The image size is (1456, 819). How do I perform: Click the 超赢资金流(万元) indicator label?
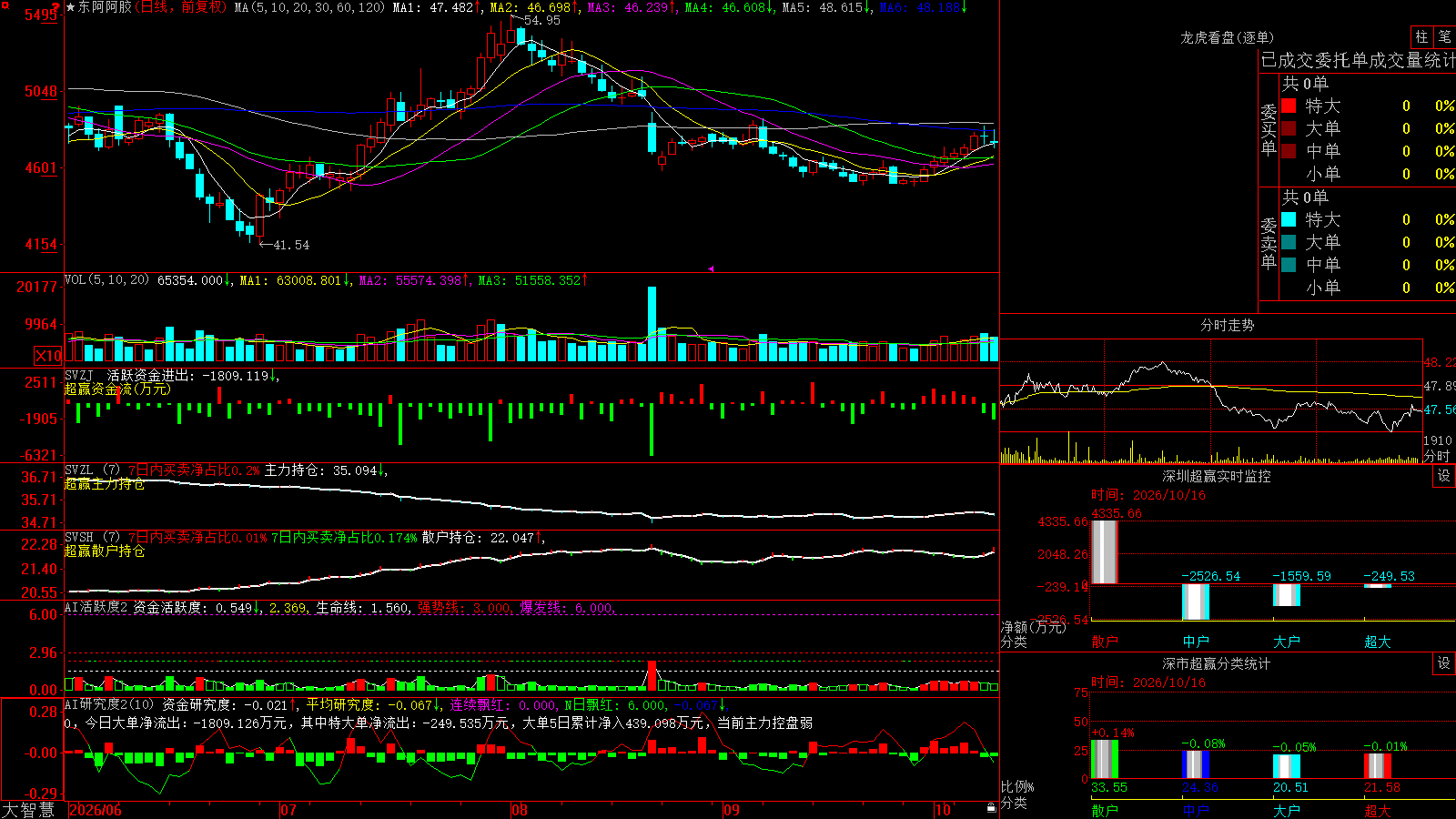tap(117, 389)
